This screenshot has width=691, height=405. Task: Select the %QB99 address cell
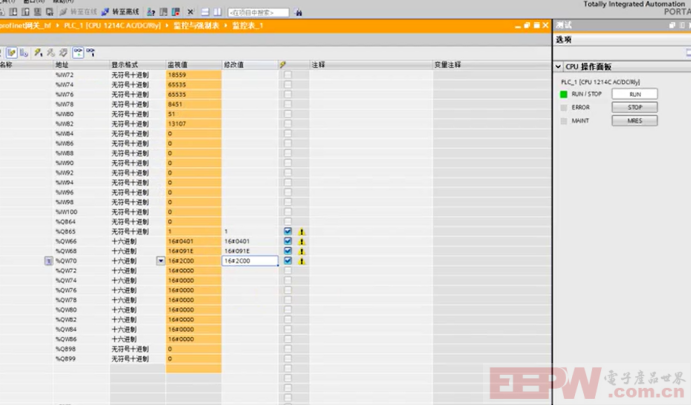pyautogui.click(x=82, y=359)
